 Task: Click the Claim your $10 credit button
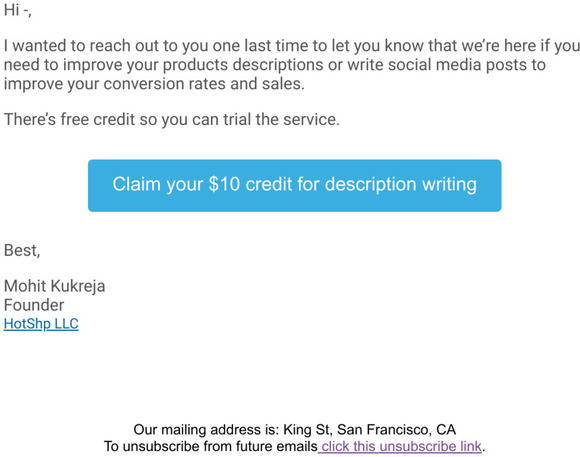294,185
